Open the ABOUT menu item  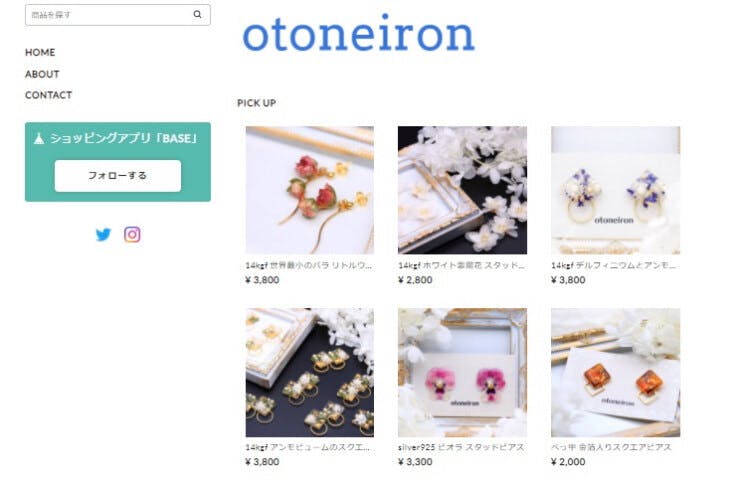[x=42, y=74]
